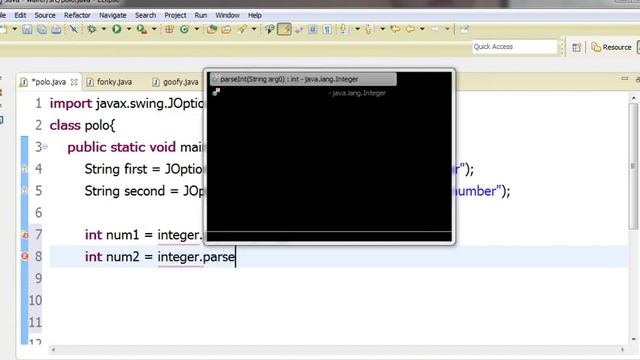Screen dimensions: 640x360
Task: Open dropdown arrow next to Search icon
Action: tap(254, 29)
